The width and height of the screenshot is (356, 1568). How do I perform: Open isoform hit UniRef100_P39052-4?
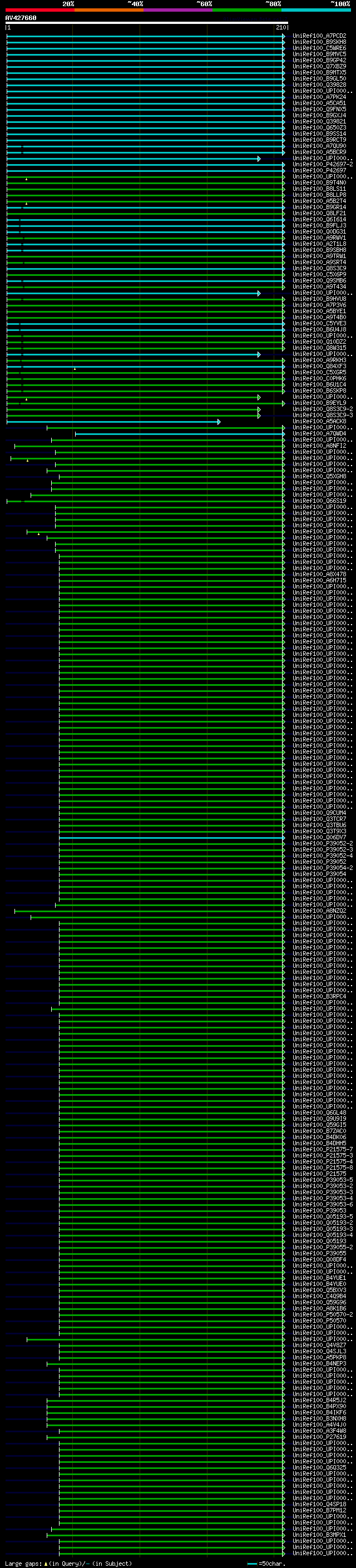[323, 855]
